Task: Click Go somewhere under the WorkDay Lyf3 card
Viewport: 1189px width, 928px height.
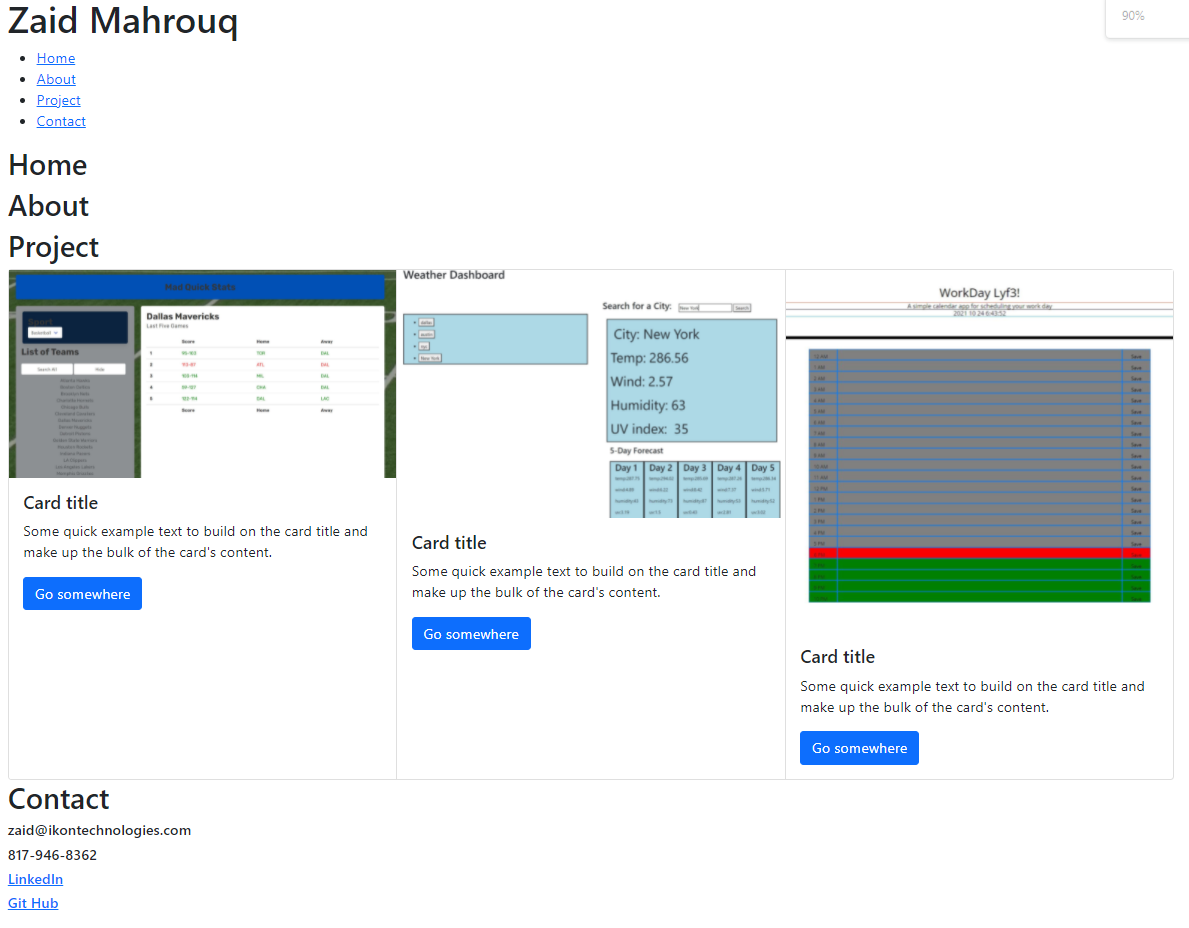Action: [x=859, y=748]
